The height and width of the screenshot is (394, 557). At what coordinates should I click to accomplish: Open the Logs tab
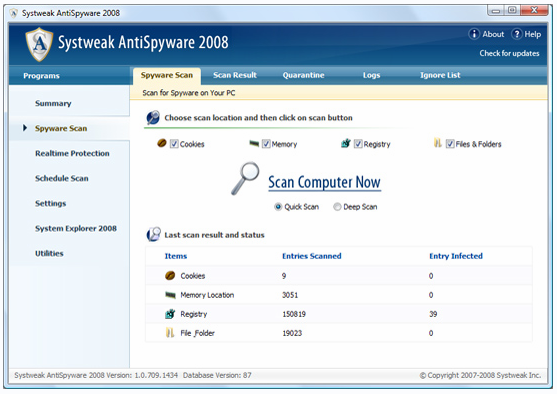tap(371, 75)
